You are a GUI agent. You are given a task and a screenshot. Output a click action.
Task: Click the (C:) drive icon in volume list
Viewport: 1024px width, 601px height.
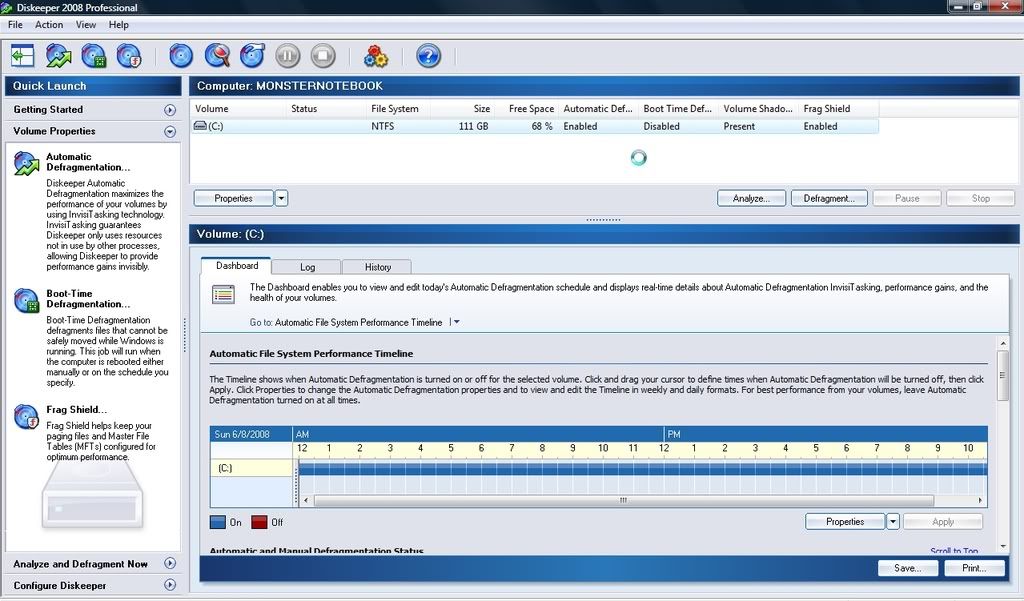pos(200,126)
